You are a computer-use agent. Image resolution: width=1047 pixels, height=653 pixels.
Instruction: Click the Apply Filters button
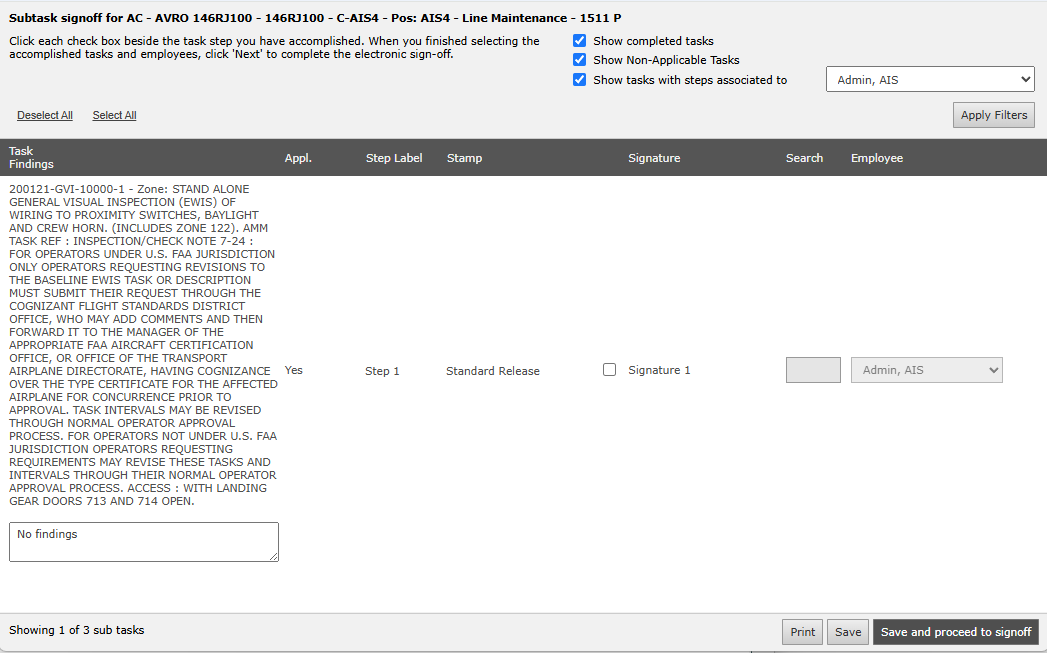(993, 115)
